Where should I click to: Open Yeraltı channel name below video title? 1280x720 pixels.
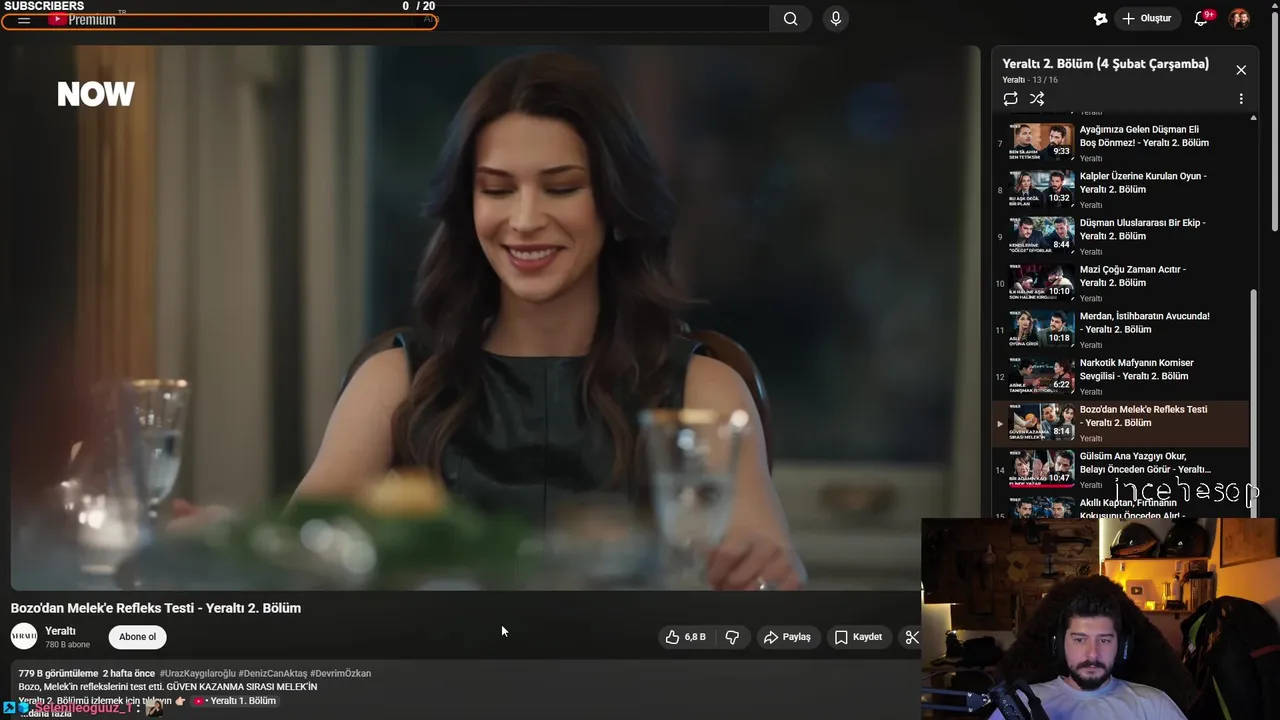(x=60, y=631)
